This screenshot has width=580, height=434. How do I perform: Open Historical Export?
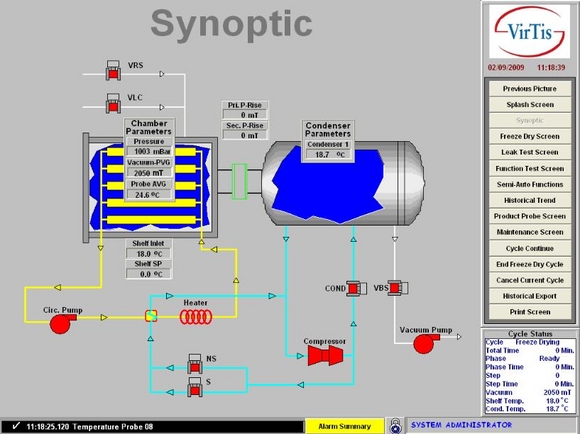[x=530, y=296]
